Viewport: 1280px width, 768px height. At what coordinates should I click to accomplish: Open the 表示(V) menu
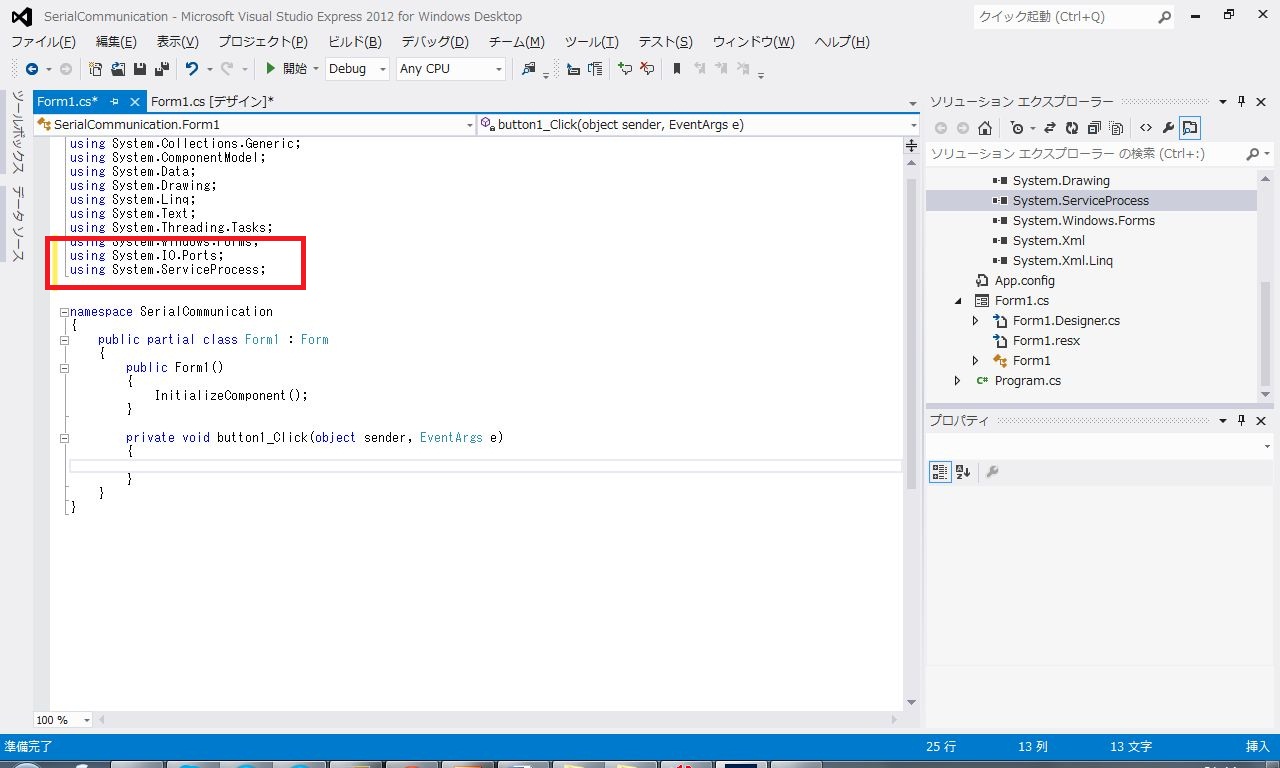pyautogui.click(x=178, y=42)
